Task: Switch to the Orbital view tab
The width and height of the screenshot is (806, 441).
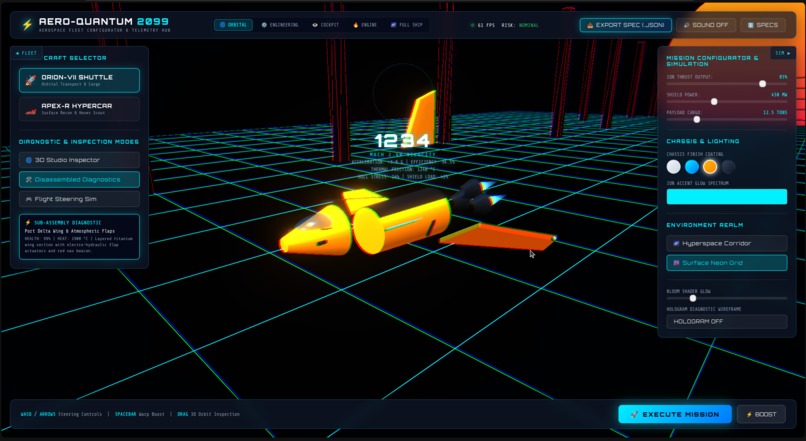Action: pyautogui.click(x=233, y=25)
